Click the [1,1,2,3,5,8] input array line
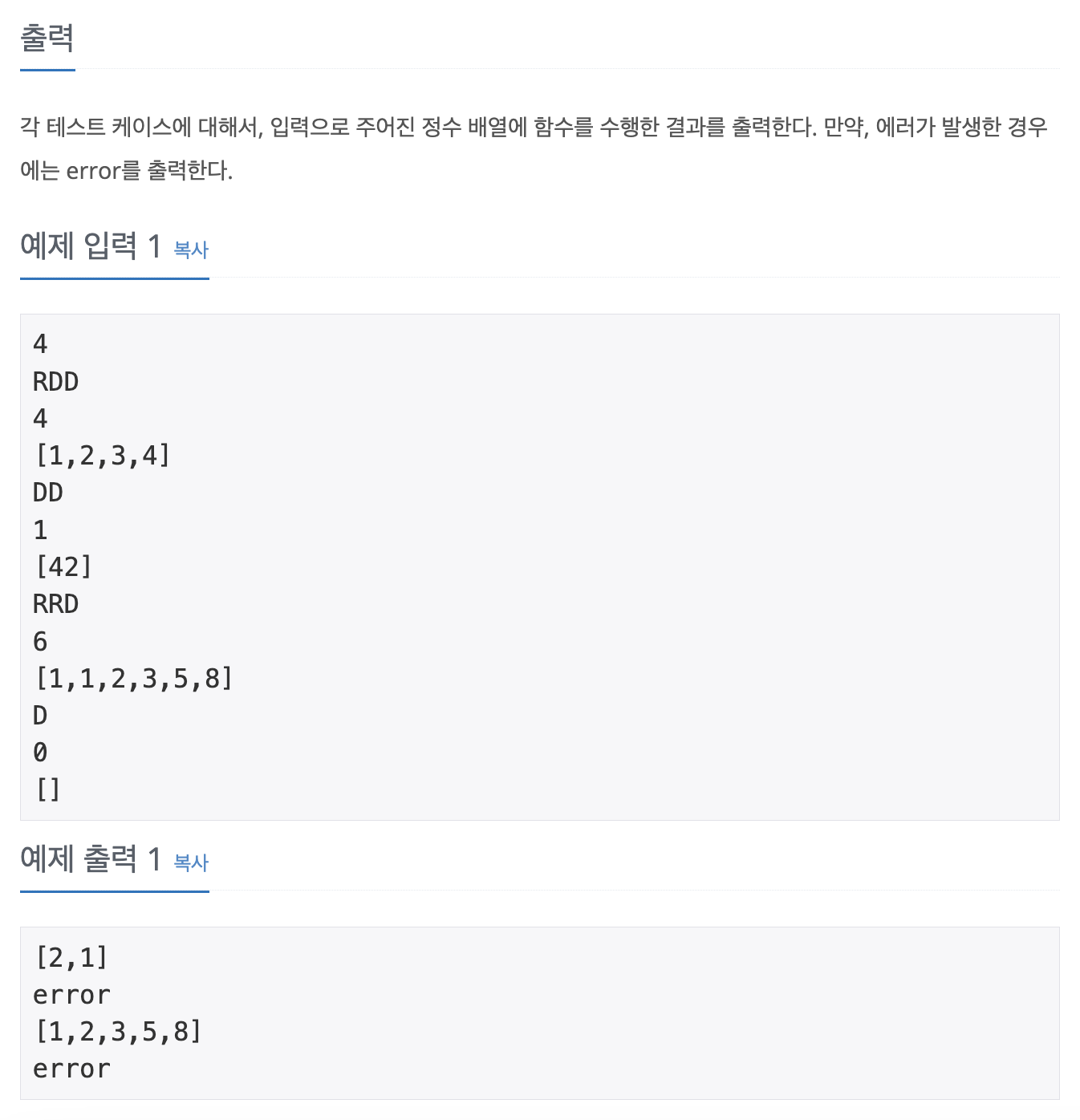The height and width of the screenshot is (1120, 1080). [133, 679]
